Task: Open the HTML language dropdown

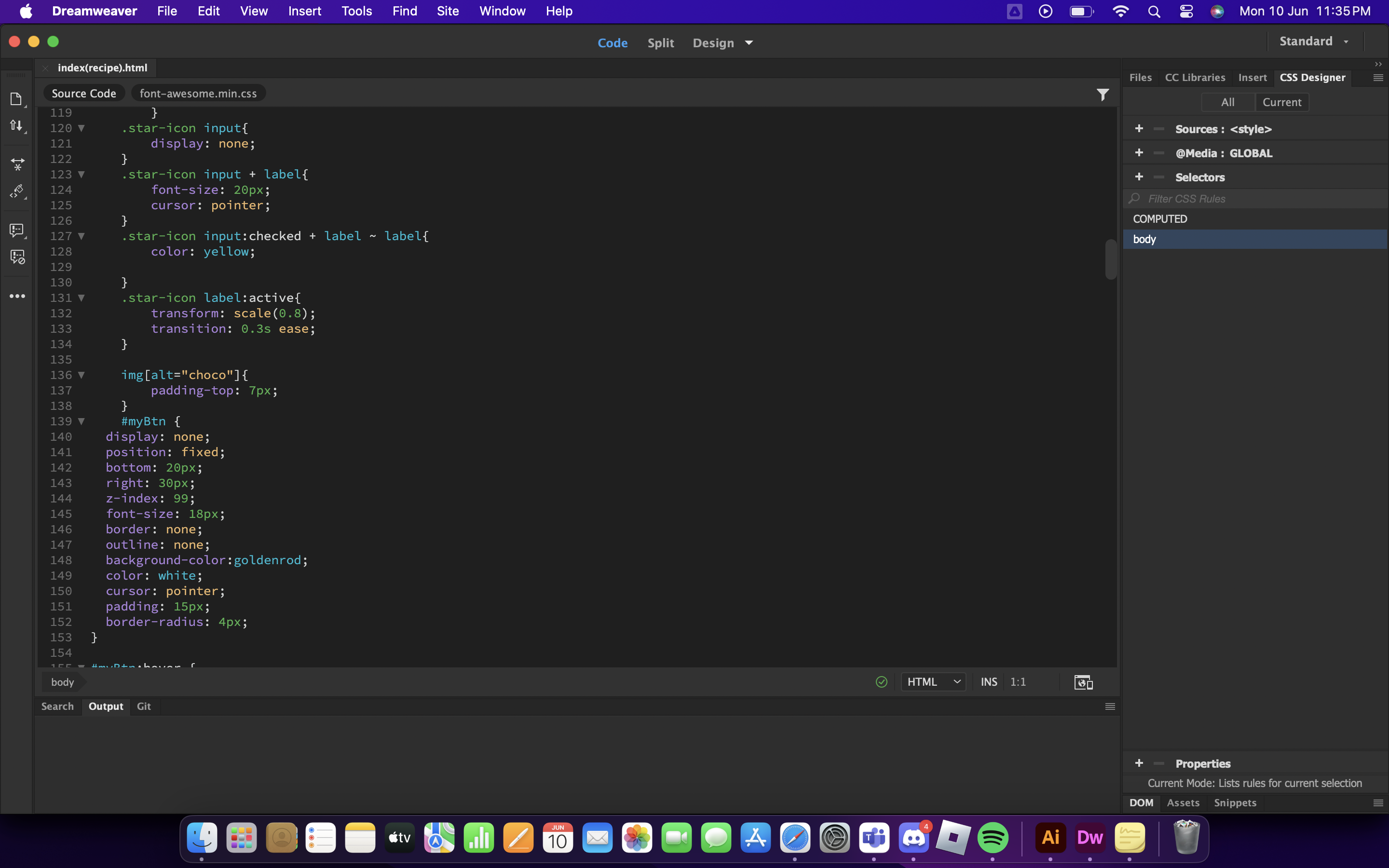Action: pos(933,682)
